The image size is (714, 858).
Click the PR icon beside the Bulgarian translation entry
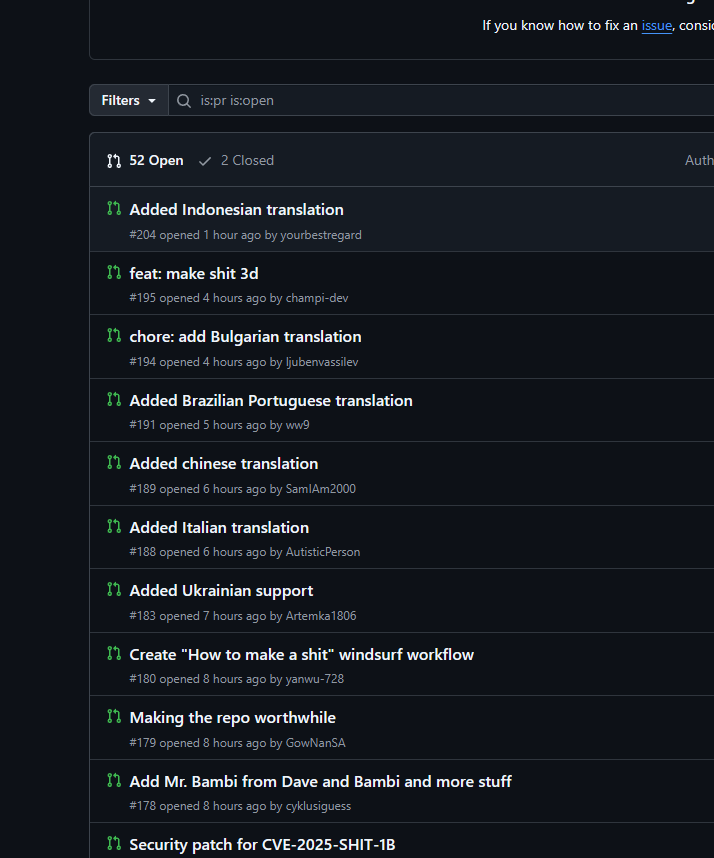coord(114,336)
